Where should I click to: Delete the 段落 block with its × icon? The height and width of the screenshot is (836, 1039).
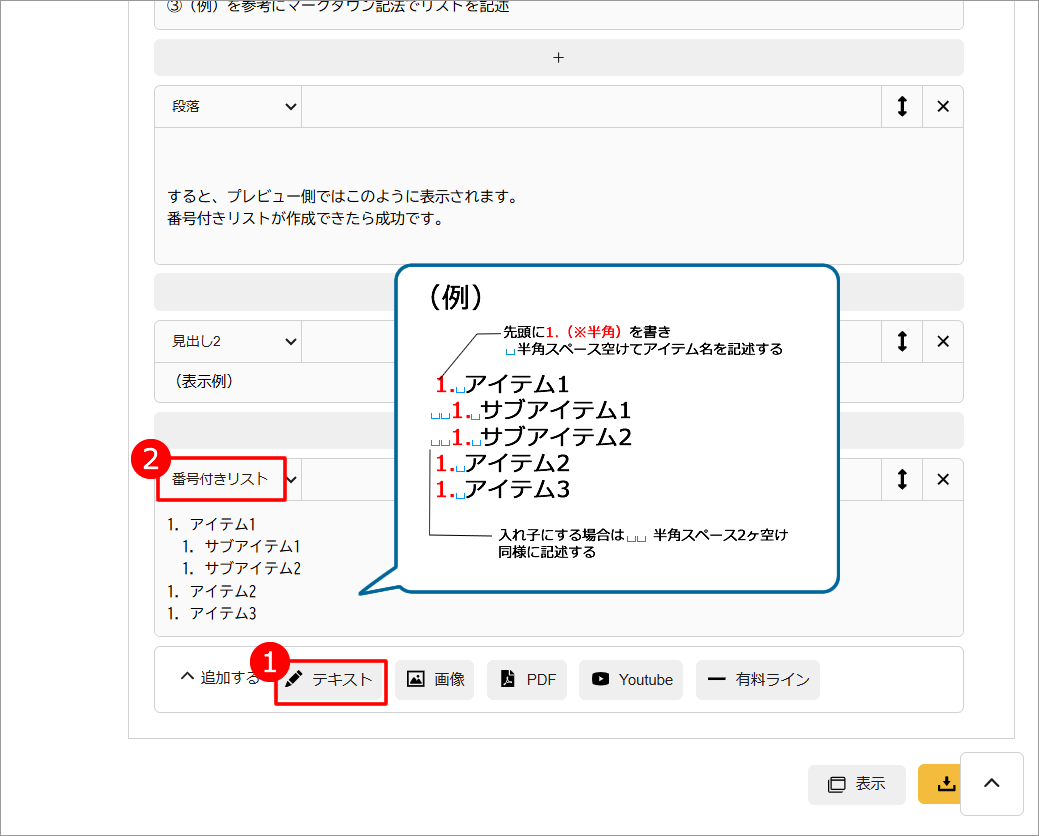pos(942,107)
